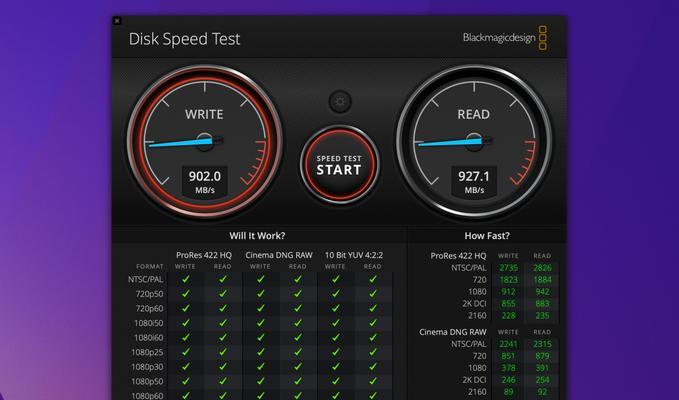The height and width of the screenshot is (400, 679).
Task: Click Cinema DNG 1080 write value 378
Action: click(508, 368)
